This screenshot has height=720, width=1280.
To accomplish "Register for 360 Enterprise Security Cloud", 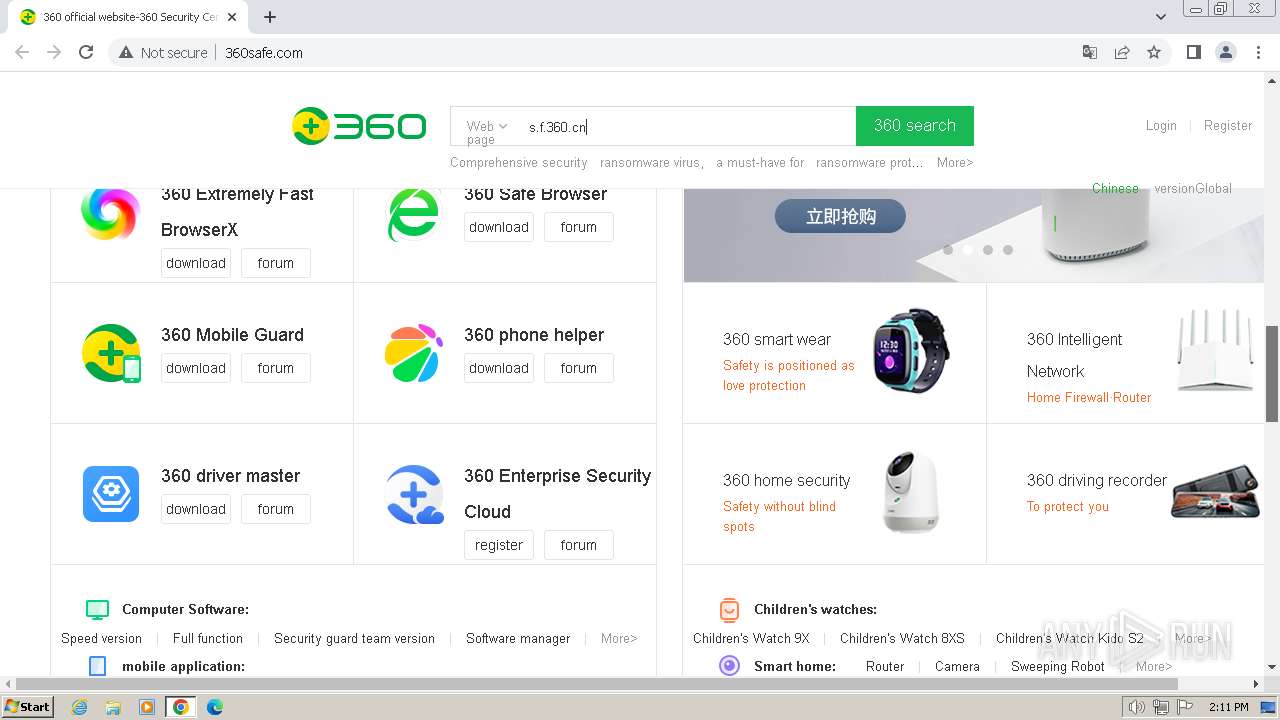I will tap(499, 545).
